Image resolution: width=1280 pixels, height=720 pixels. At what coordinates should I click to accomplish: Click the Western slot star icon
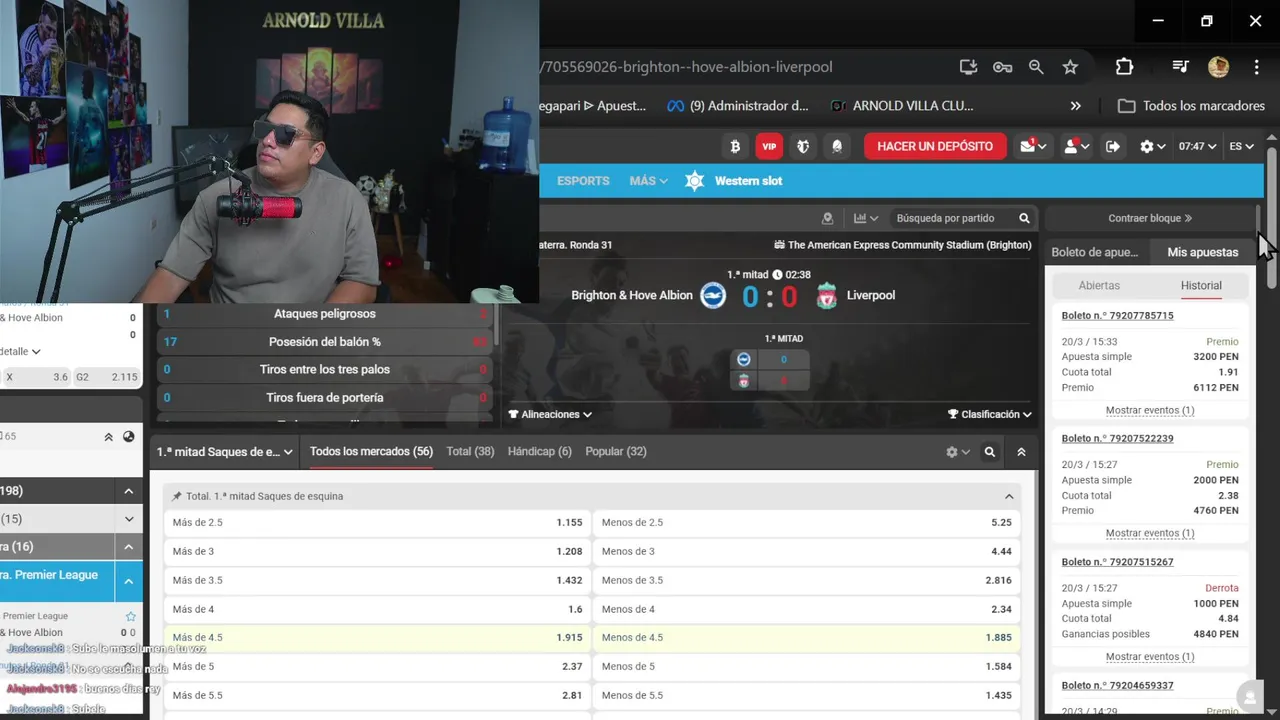pyautogui.click(x=695, y=181)
